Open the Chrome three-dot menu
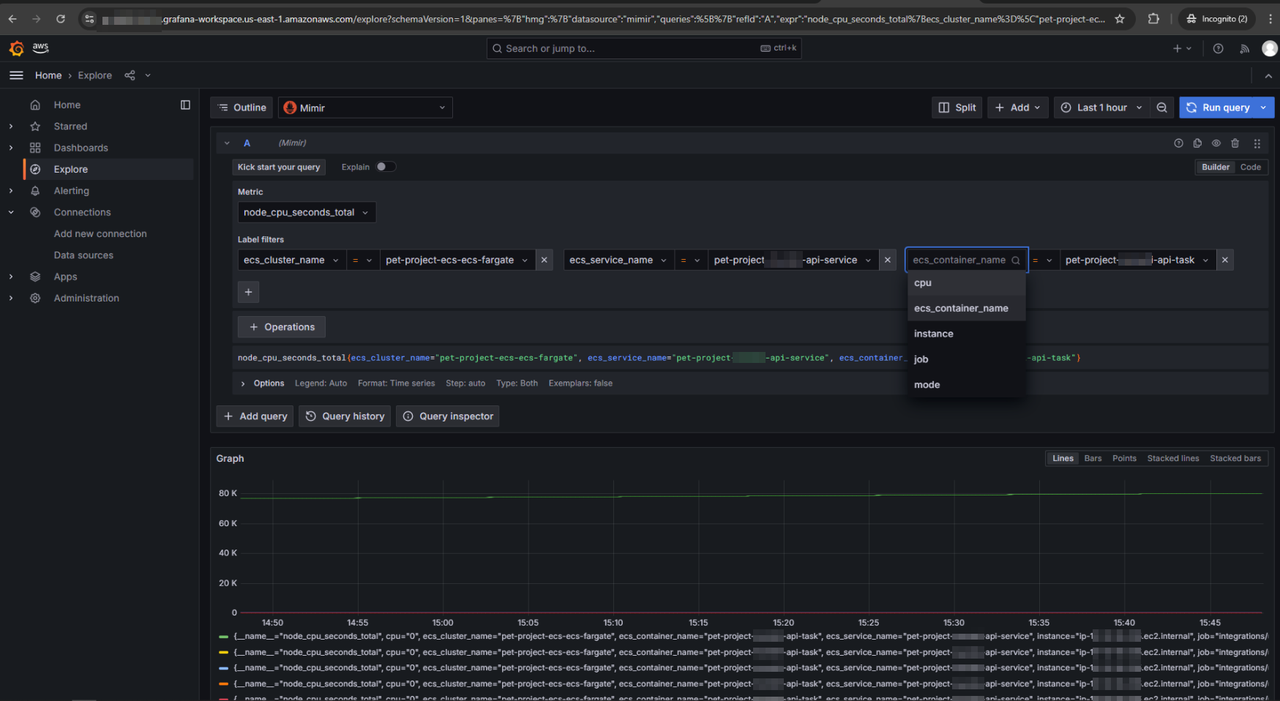The height and width of the screenshot is (701, 1280). point(1270,18)
